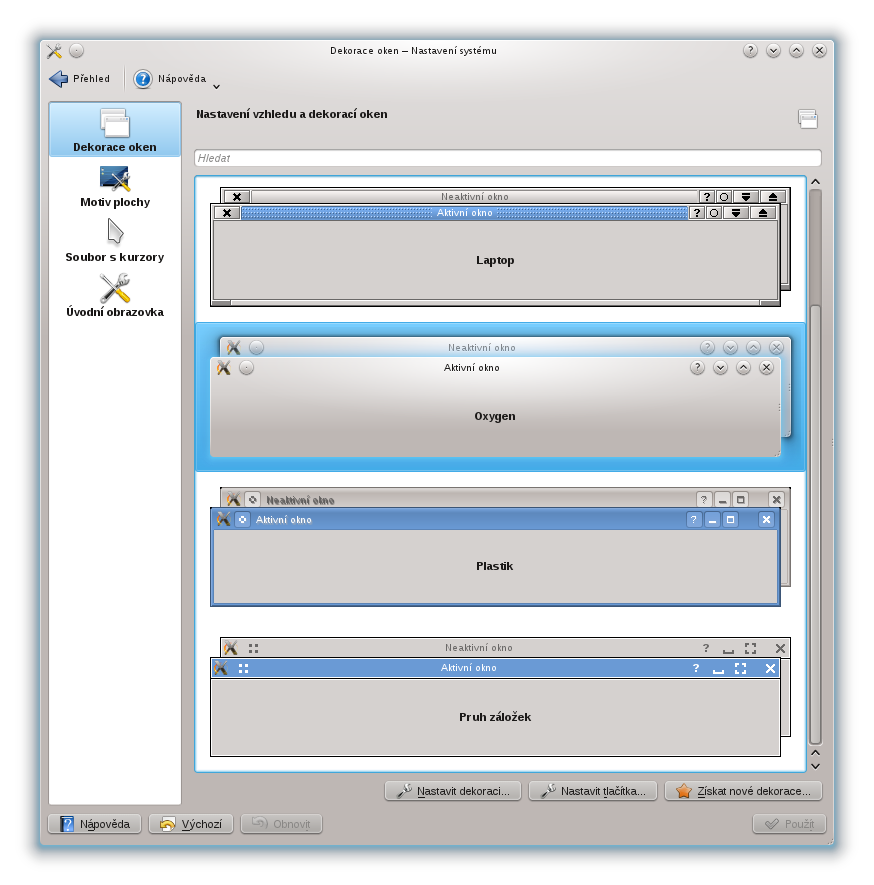The width and height of the screenshot is (874, 885).
Task: Click Pruh záložek active dots icon
Action: 243,669
